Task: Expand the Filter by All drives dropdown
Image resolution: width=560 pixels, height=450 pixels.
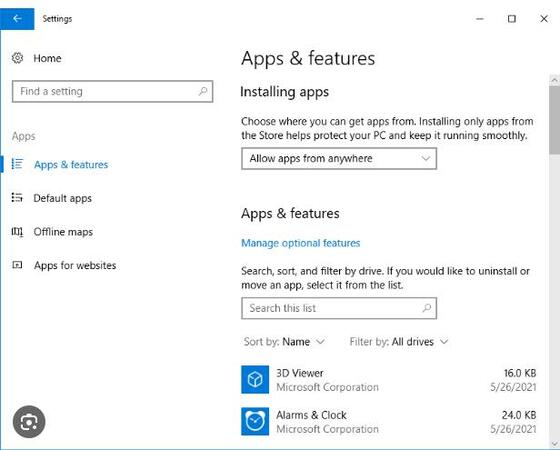Action: point(399,342)
